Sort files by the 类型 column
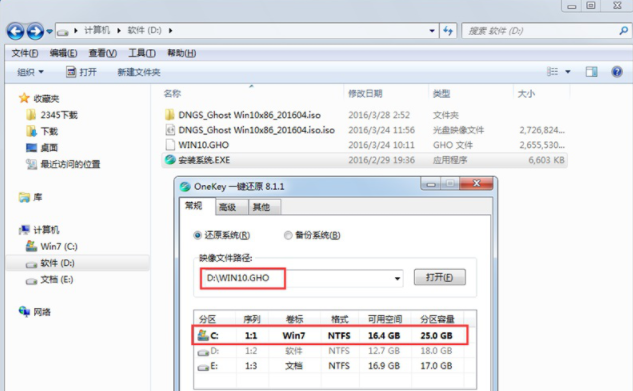Screen dimensions: 633x391 (441, 94)
